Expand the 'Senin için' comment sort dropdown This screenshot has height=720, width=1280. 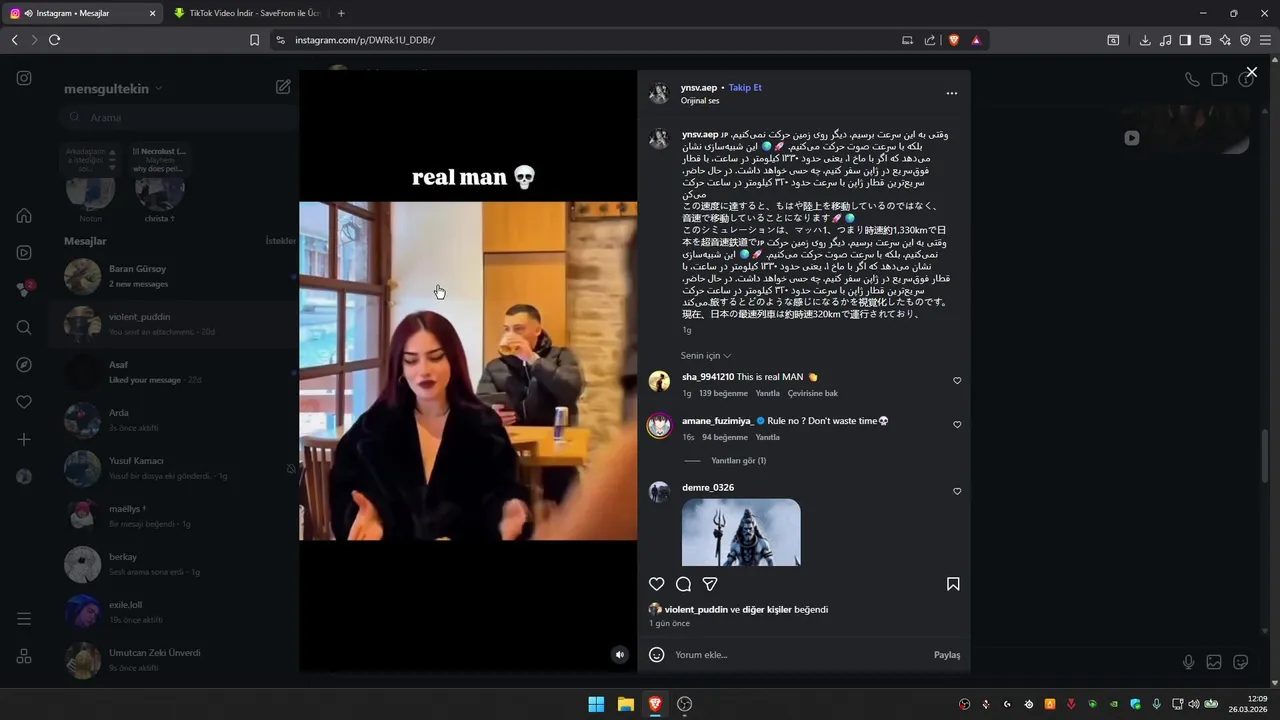coord(706,356)
